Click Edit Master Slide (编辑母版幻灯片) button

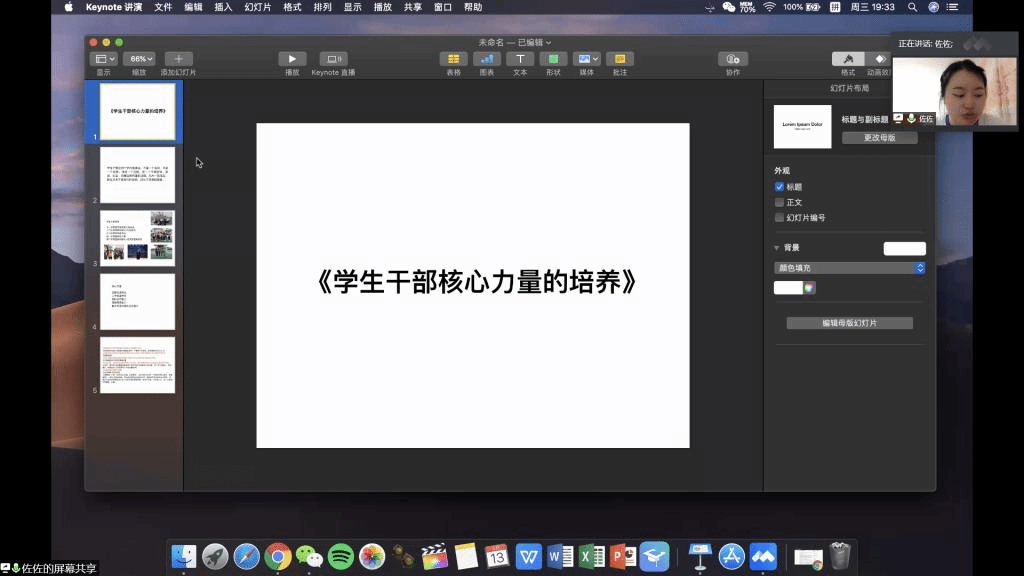(x=849, y=323)
